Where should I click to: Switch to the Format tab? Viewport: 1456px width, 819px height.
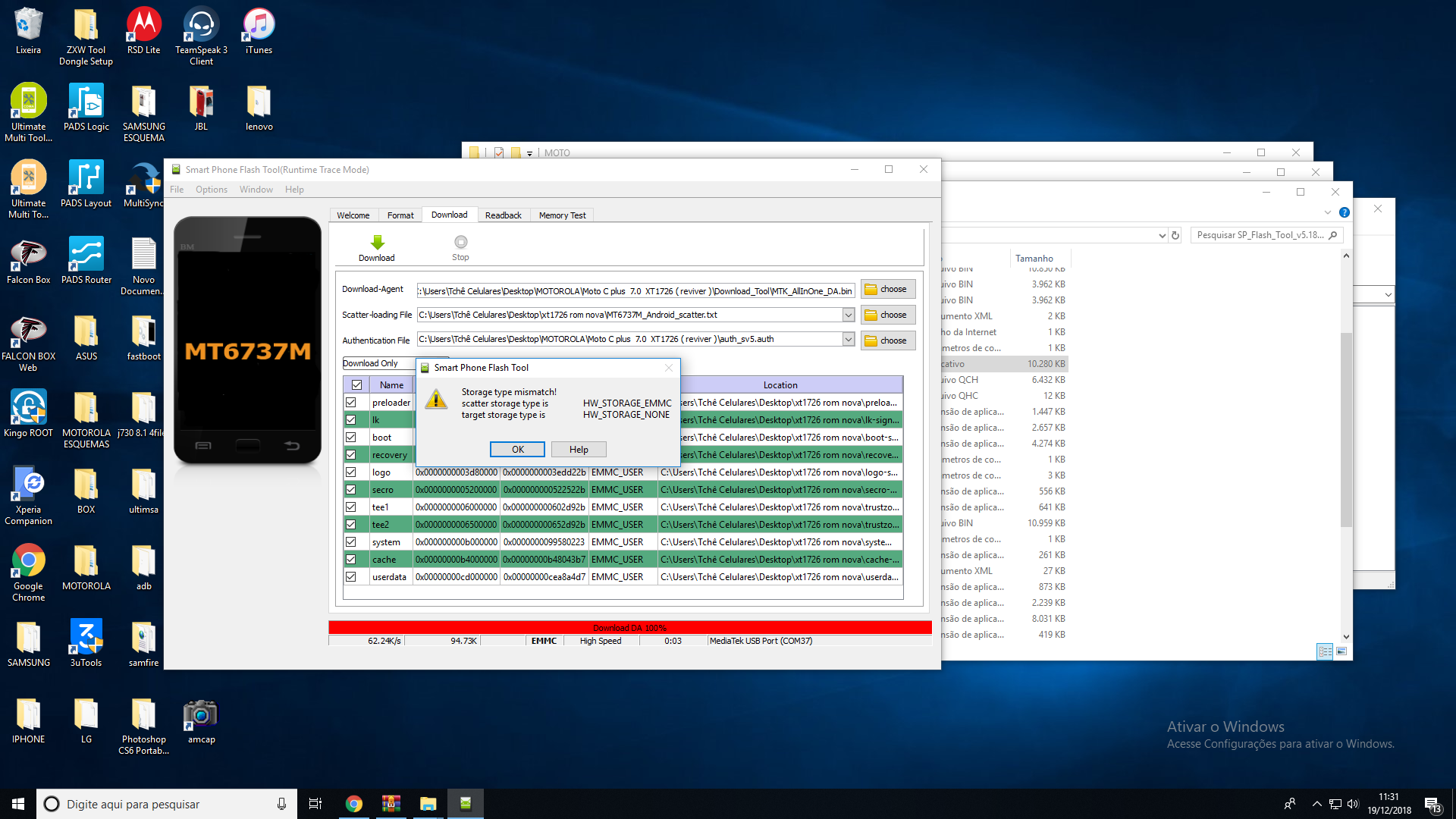[x=400, y=215]
